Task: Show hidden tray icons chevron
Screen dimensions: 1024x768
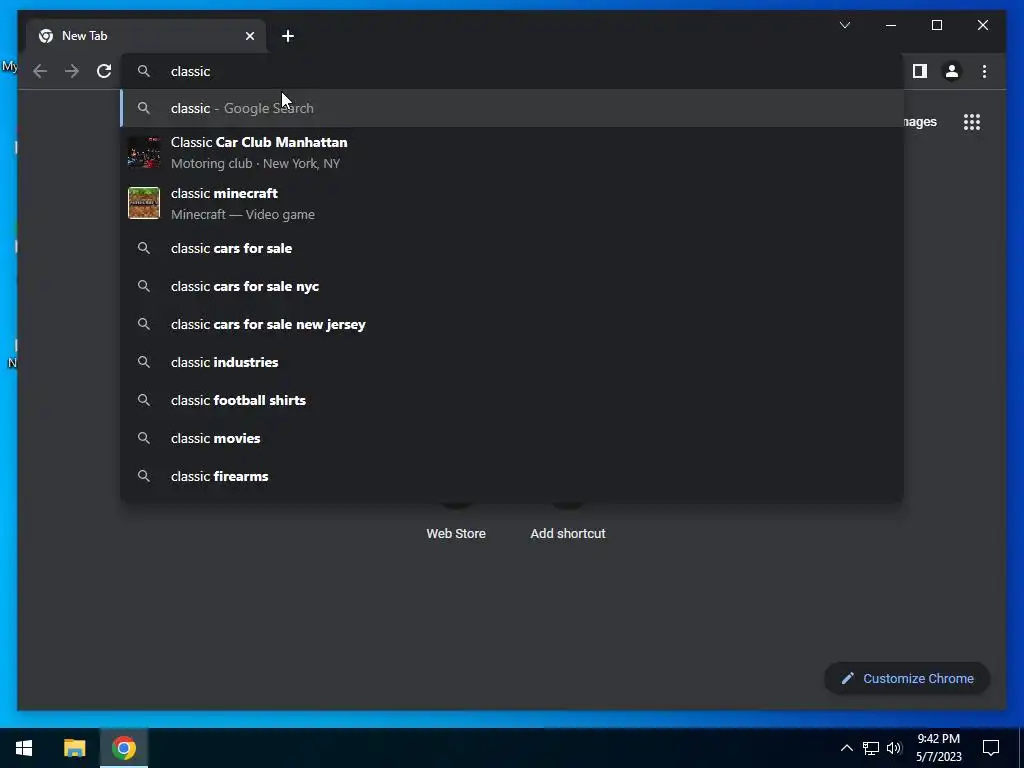Action: [846, 748]
